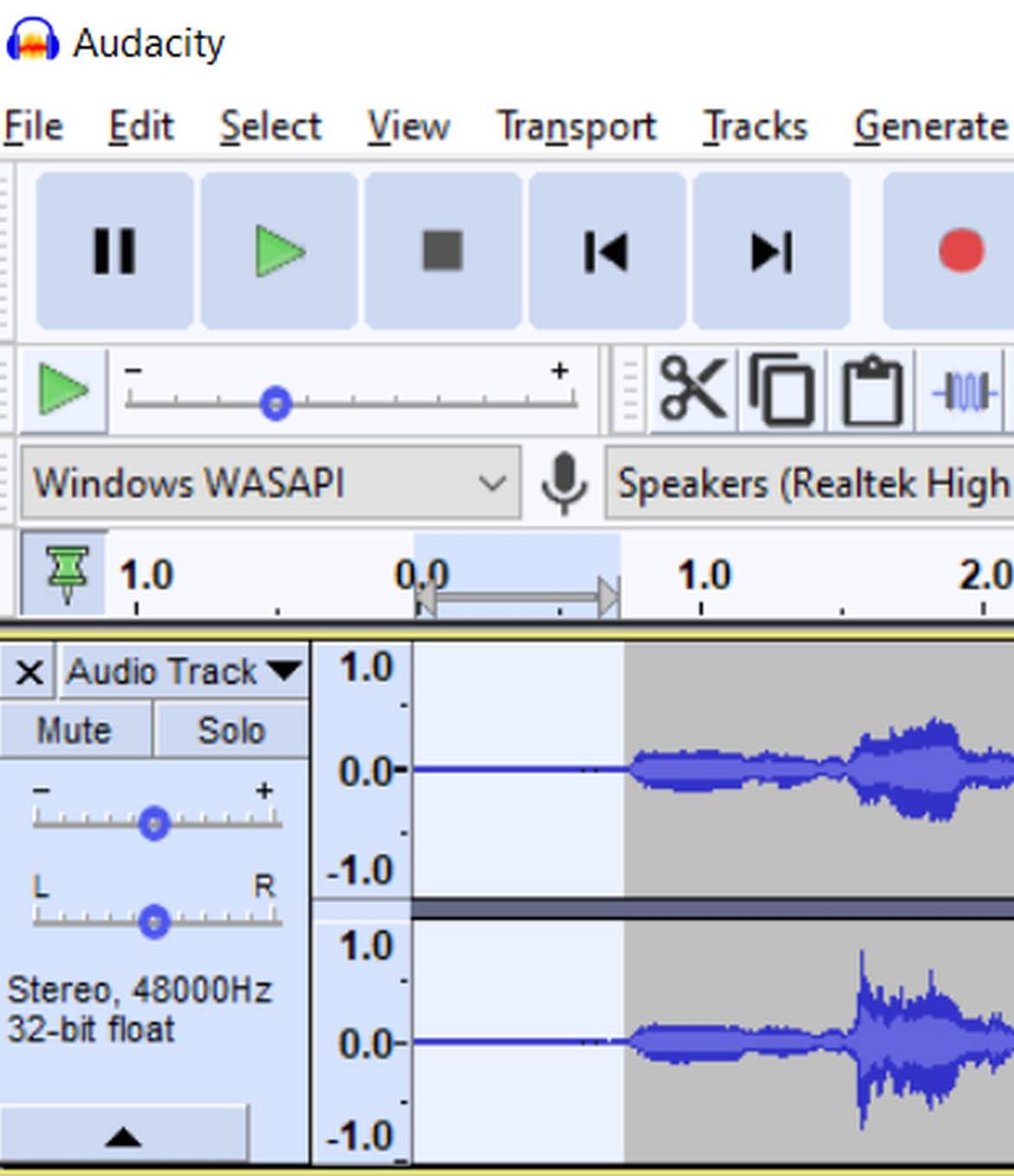1014x1176 pixels.
Task: Click the right arrow of the timeline play region
Action: tap(609, 597)
